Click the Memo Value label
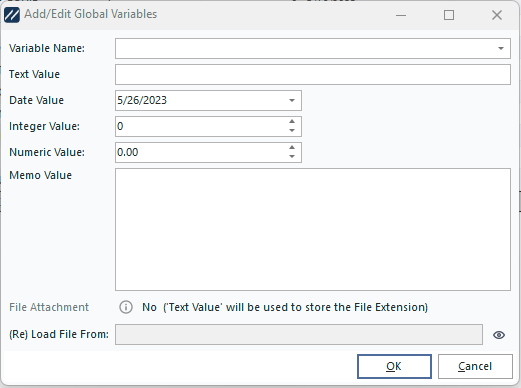Viewport: 521px width, 388px height. [x=40, y=175]
